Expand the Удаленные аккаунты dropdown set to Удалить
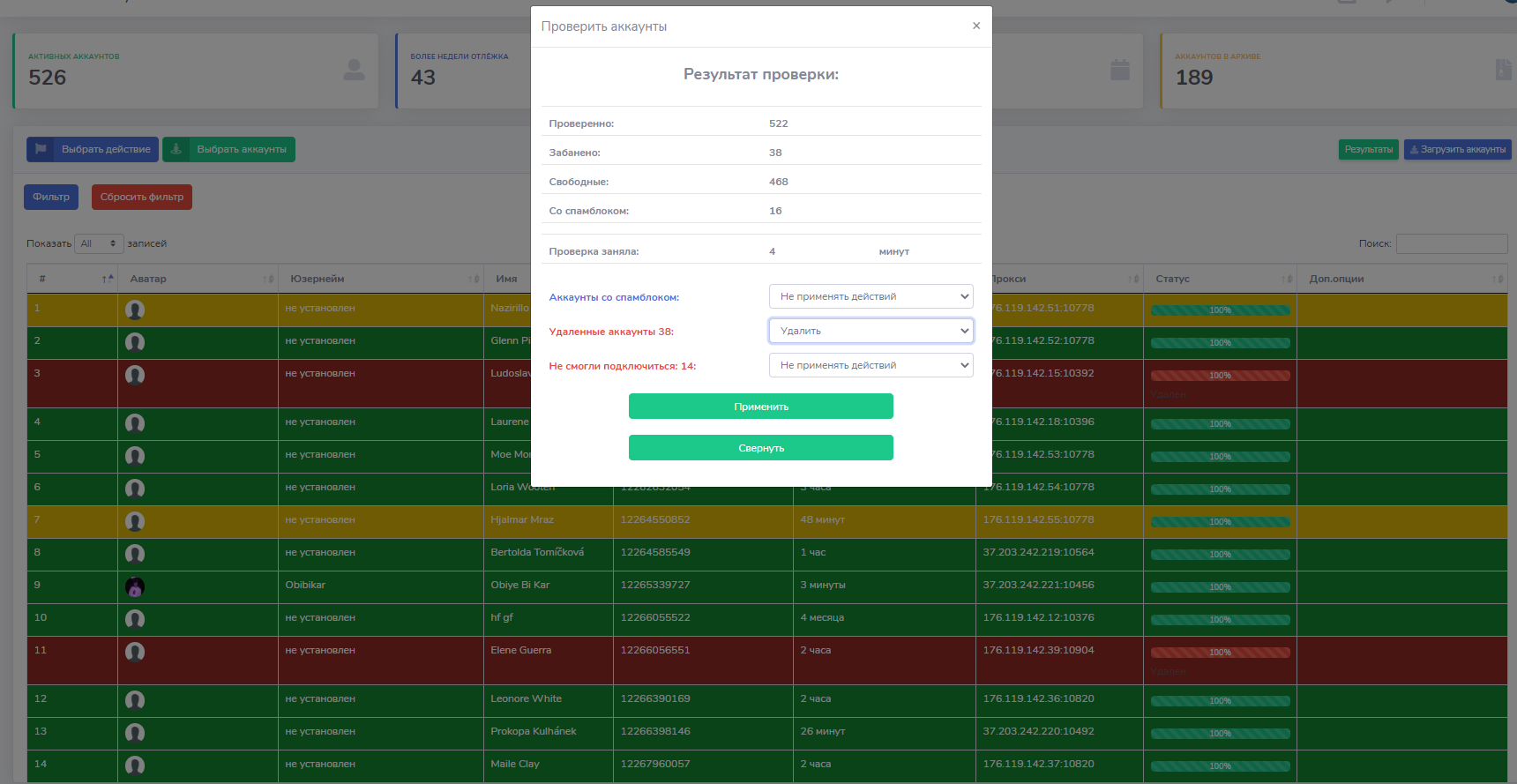Screen dimensions: 1517x784 [x=871, y=331]
